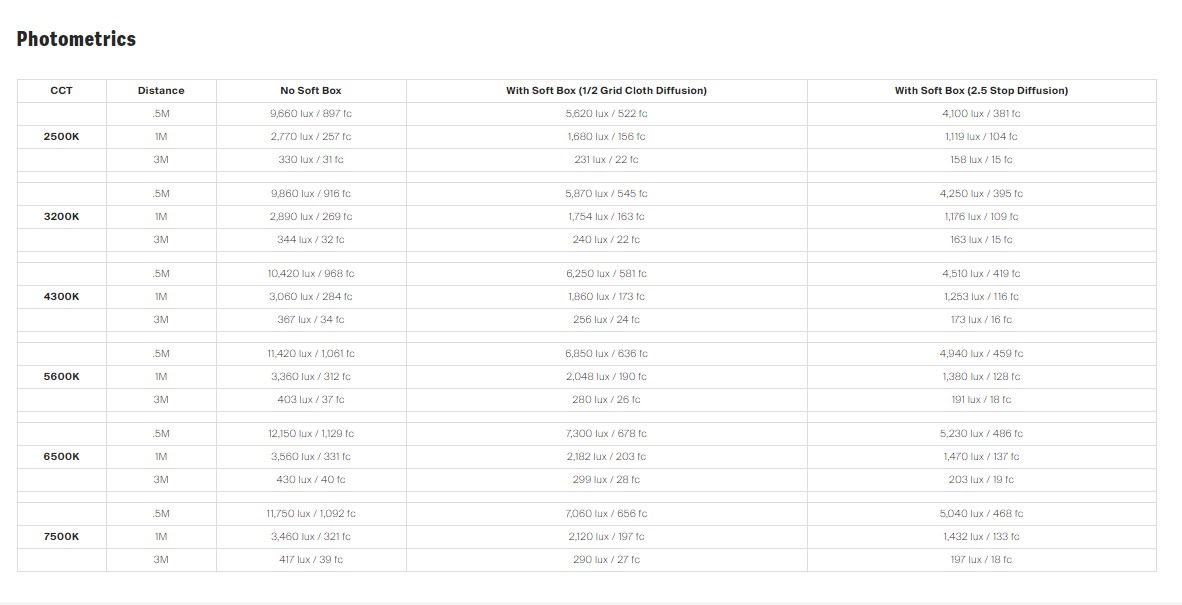Click the 1/2 Grid Cloth Diffusion header
Image resolution: width=1182 pixels, height=605 pixels.
pyautogui.click(x=606, y=91)
